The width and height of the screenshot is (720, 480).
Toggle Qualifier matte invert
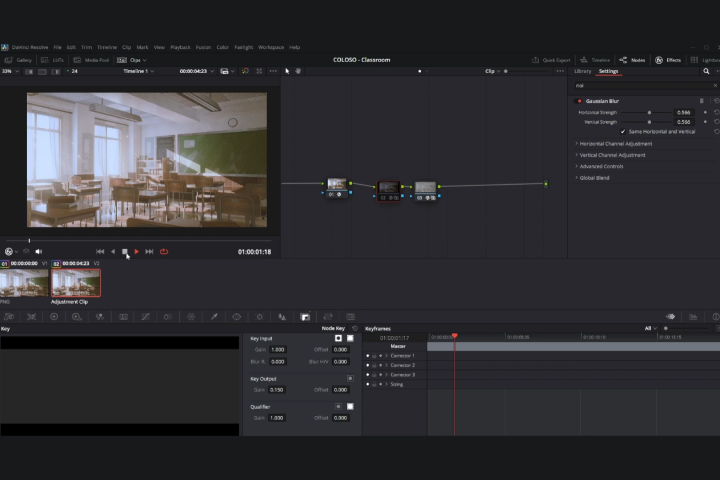338,407
